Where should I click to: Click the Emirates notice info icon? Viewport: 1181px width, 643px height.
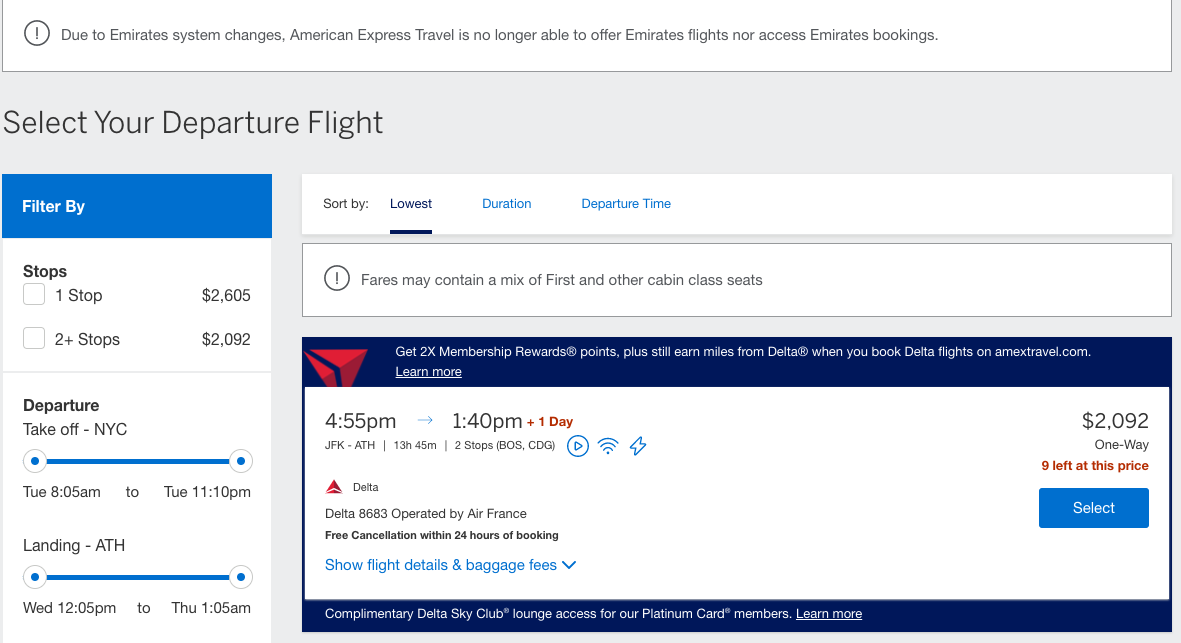pyautogui.click(x=37, y=35)
